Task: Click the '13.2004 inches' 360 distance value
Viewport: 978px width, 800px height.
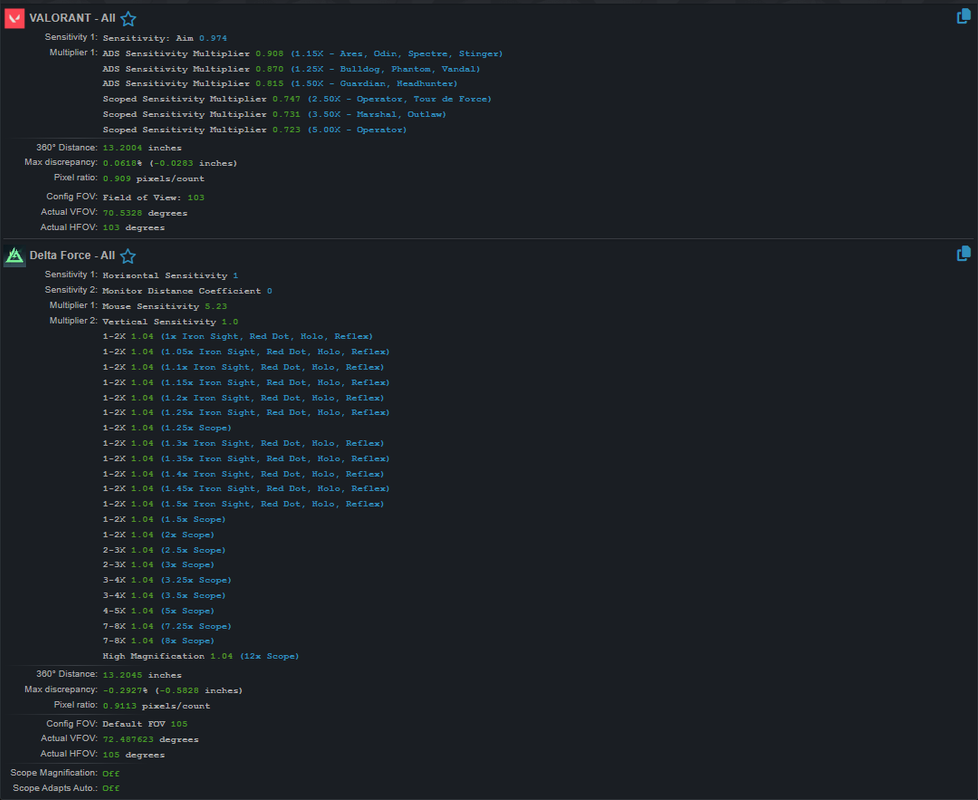Action: coord(142,148)
